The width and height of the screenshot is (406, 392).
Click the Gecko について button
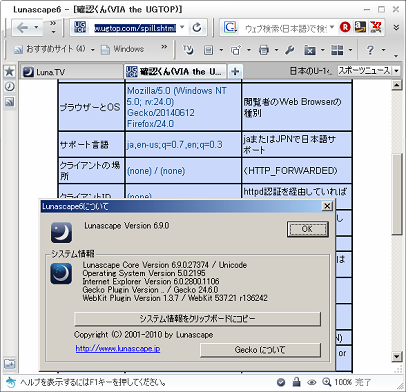(260, 350)
